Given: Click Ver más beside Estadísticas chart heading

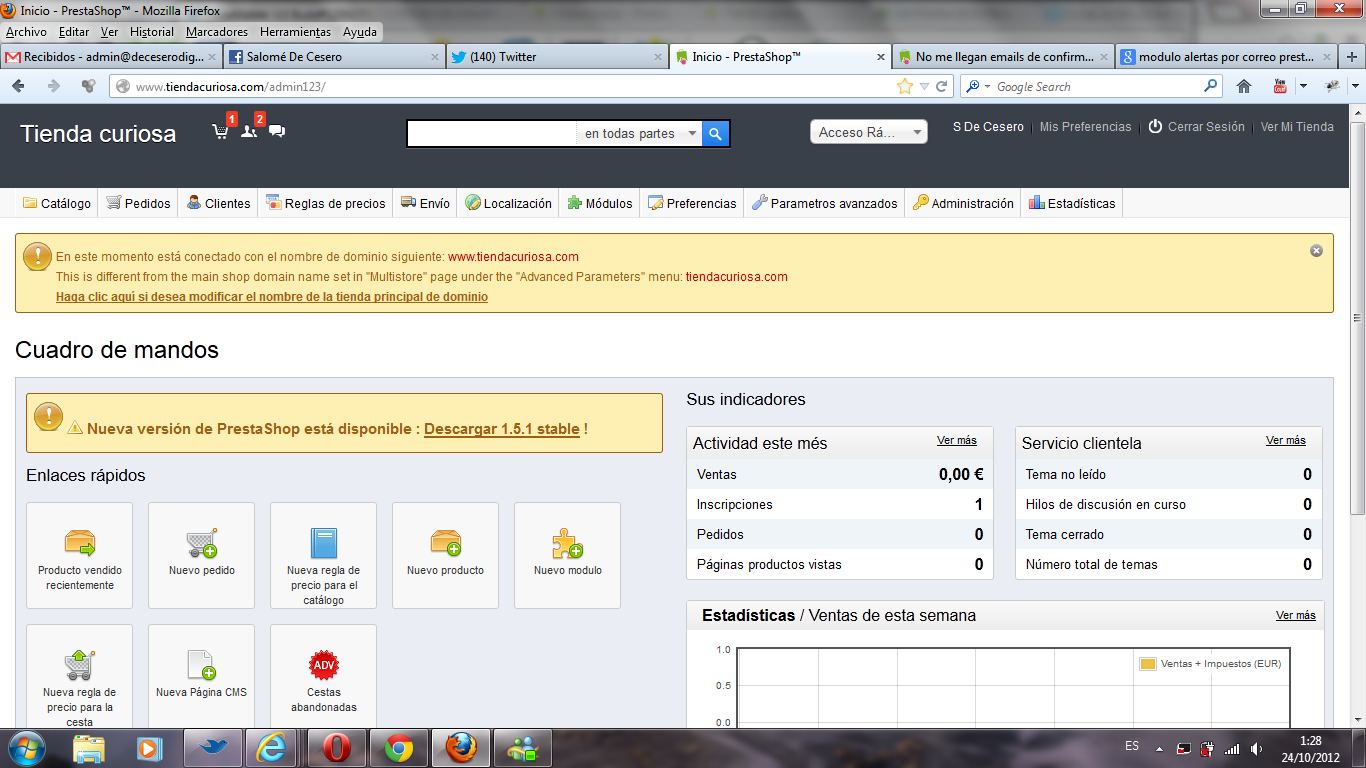Looking at the screenshot, I should tap(1296, 615).
